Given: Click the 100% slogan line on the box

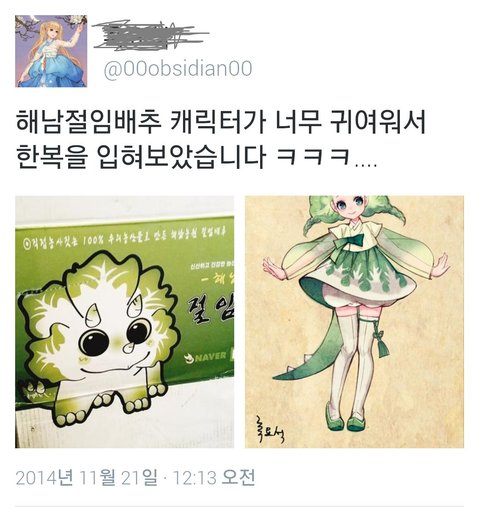Looking at the screenshot, I should point(125,239).
